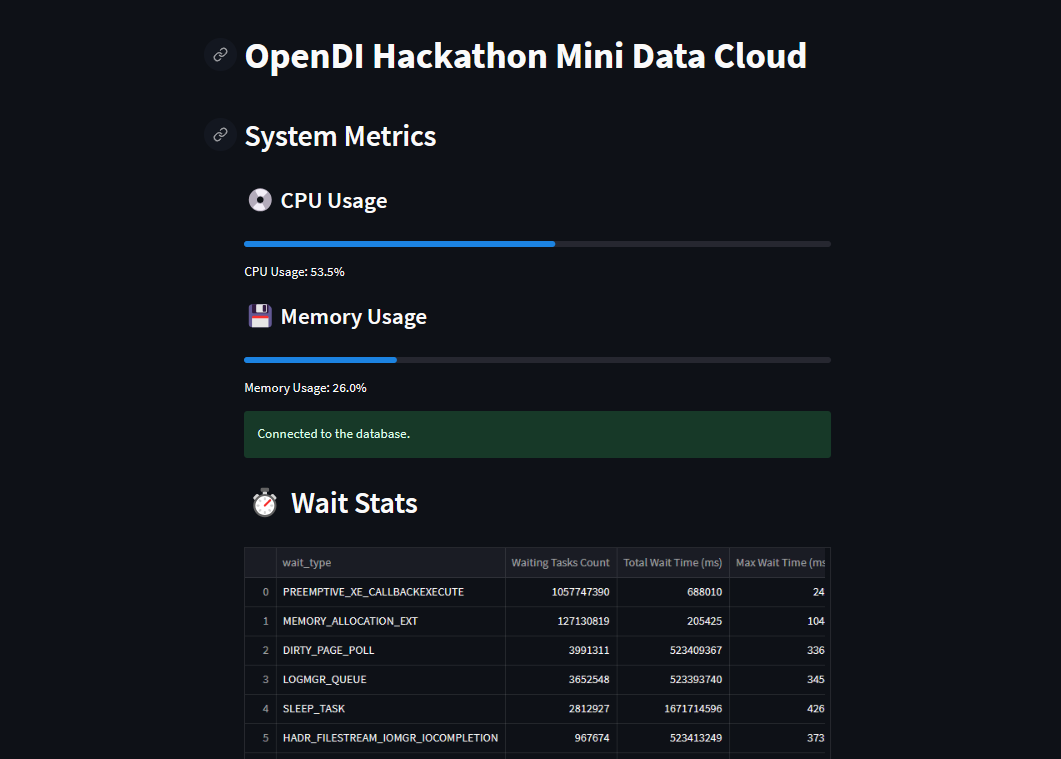Click the 3652548 waiting tasks cell

561,679
